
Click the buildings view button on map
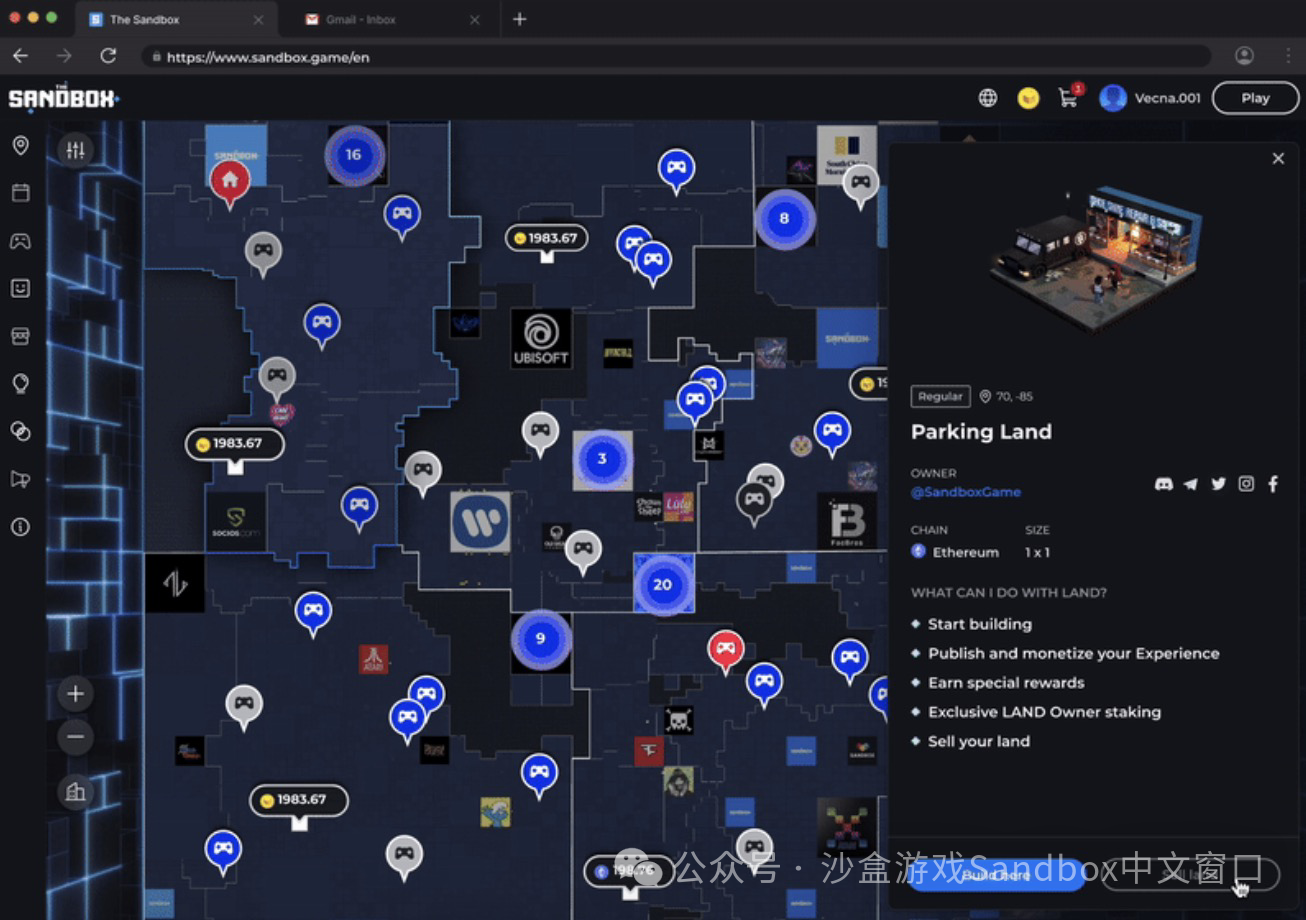(x=75, y=793)
